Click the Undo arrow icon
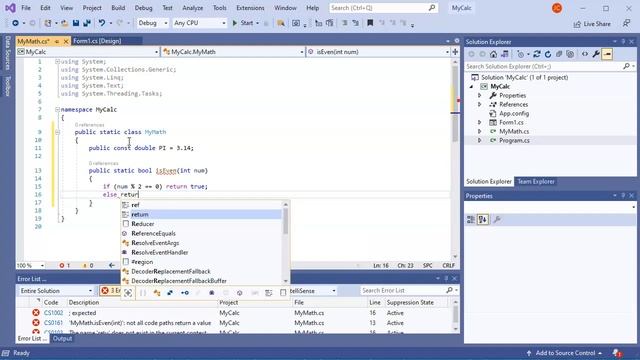The width and height of the screenshot is (640, 360). [102, 23]
